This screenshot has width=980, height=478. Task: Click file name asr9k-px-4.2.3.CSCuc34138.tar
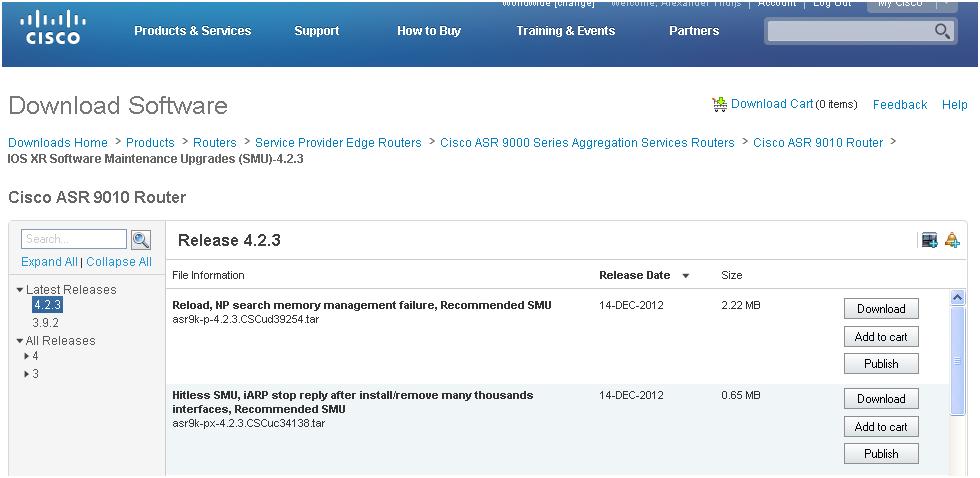(x=248, y=423)
